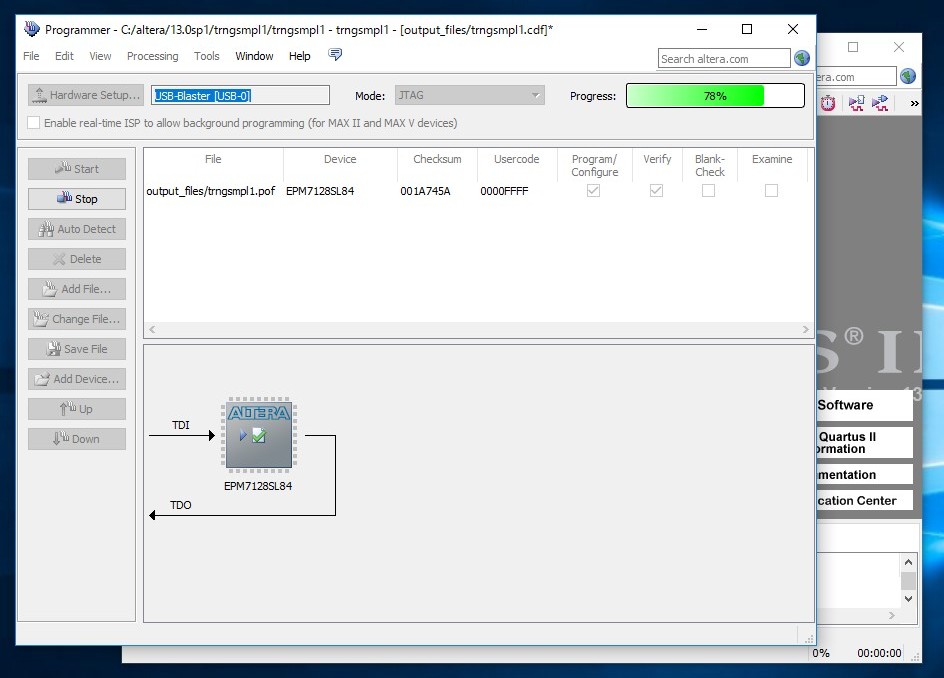
Task: Click the Auto Detect button
Action: pos(77,229)
